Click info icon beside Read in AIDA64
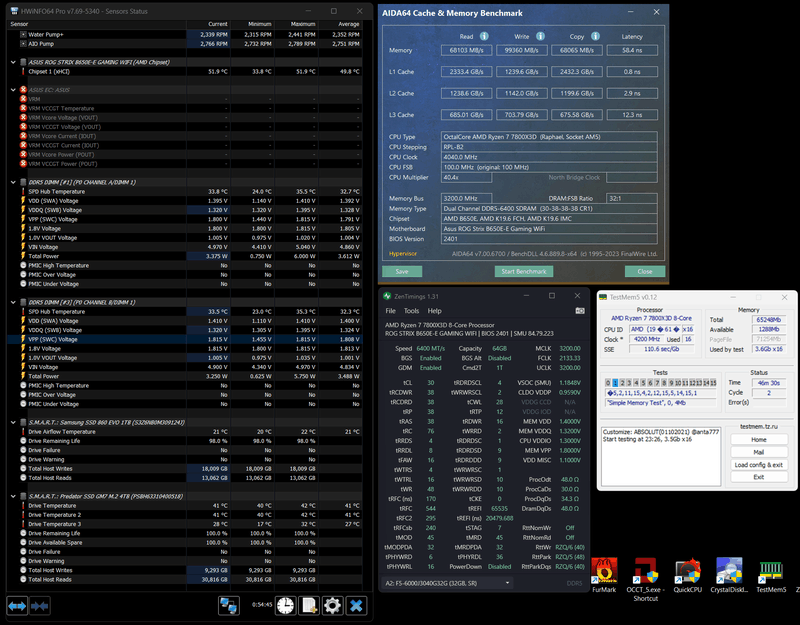Image resolution: width=800 pixels, height=625 pixels. [484, 36]
